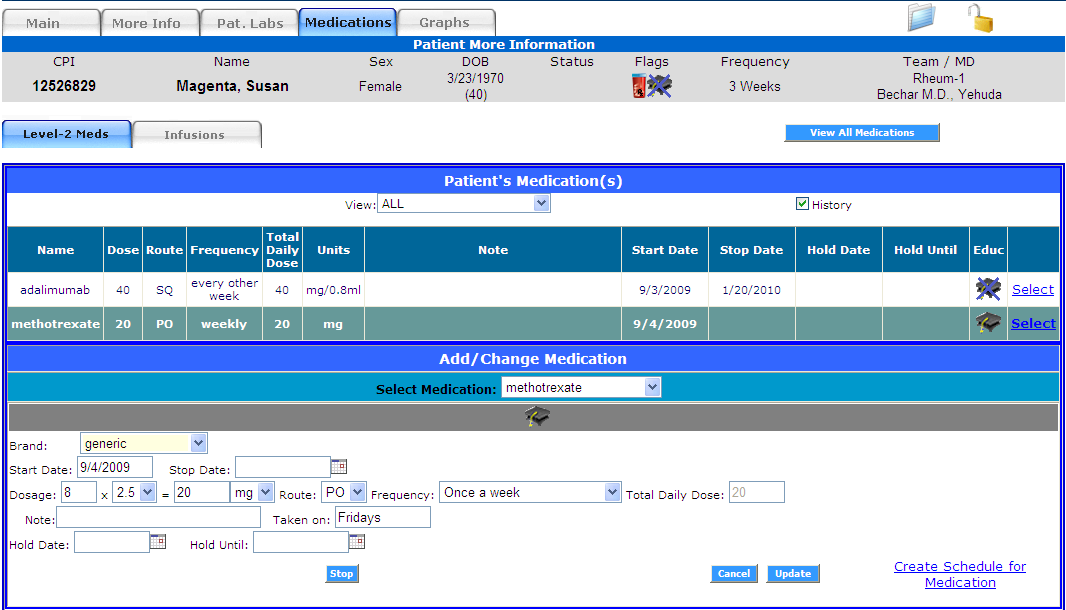Click the Frequency column header
This screenshot has height=610, width=1066.
click(224, 250)
